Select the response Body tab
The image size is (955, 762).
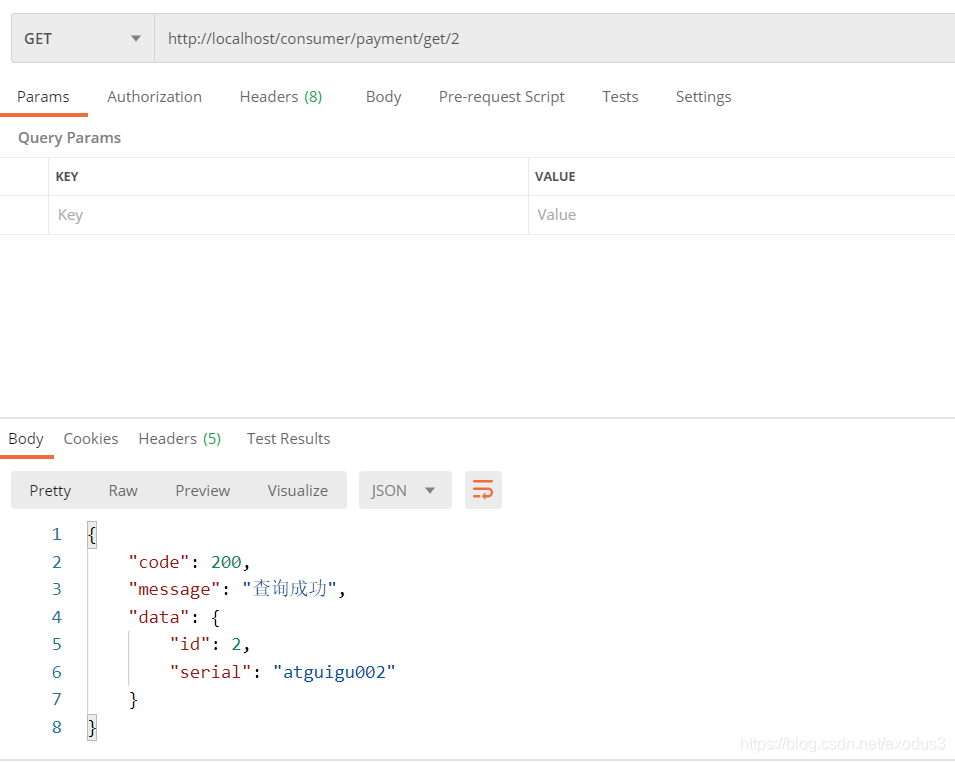pyautogui.click(x=26, y=439)
